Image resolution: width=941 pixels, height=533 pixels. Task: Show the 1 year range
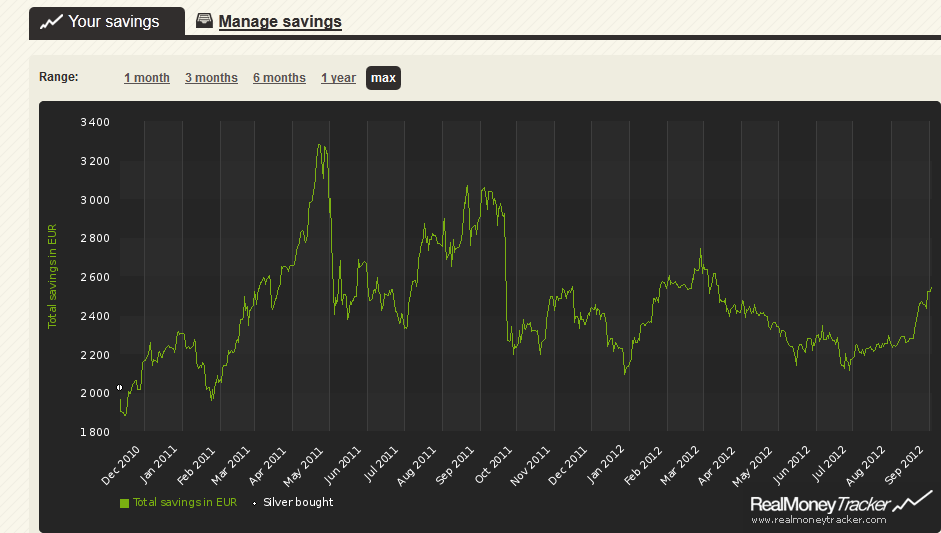(x=338, y=78)
